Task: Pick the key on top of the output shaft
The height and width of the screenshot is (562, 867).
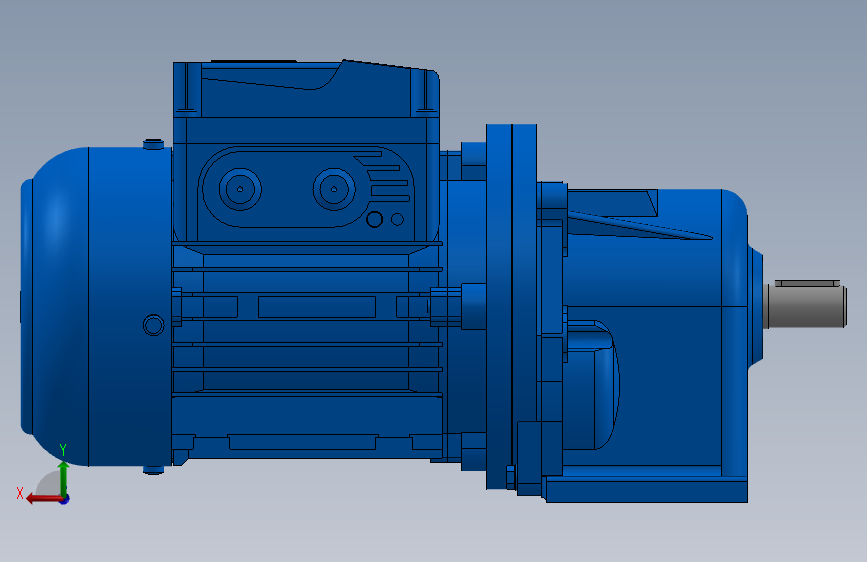Action: (807, 283)
